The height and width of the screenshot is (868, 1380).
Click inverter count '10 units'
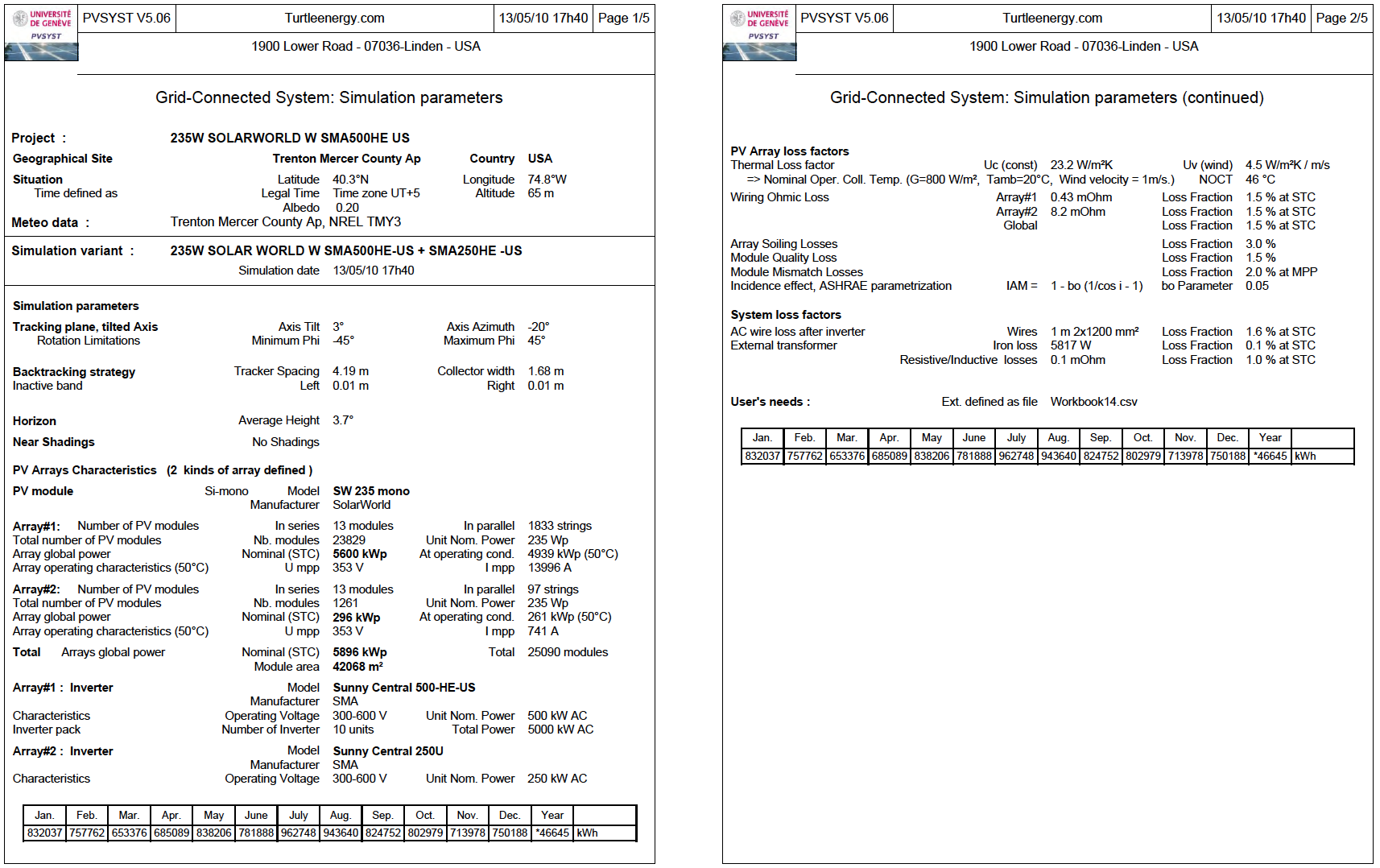tap(353, 730)
